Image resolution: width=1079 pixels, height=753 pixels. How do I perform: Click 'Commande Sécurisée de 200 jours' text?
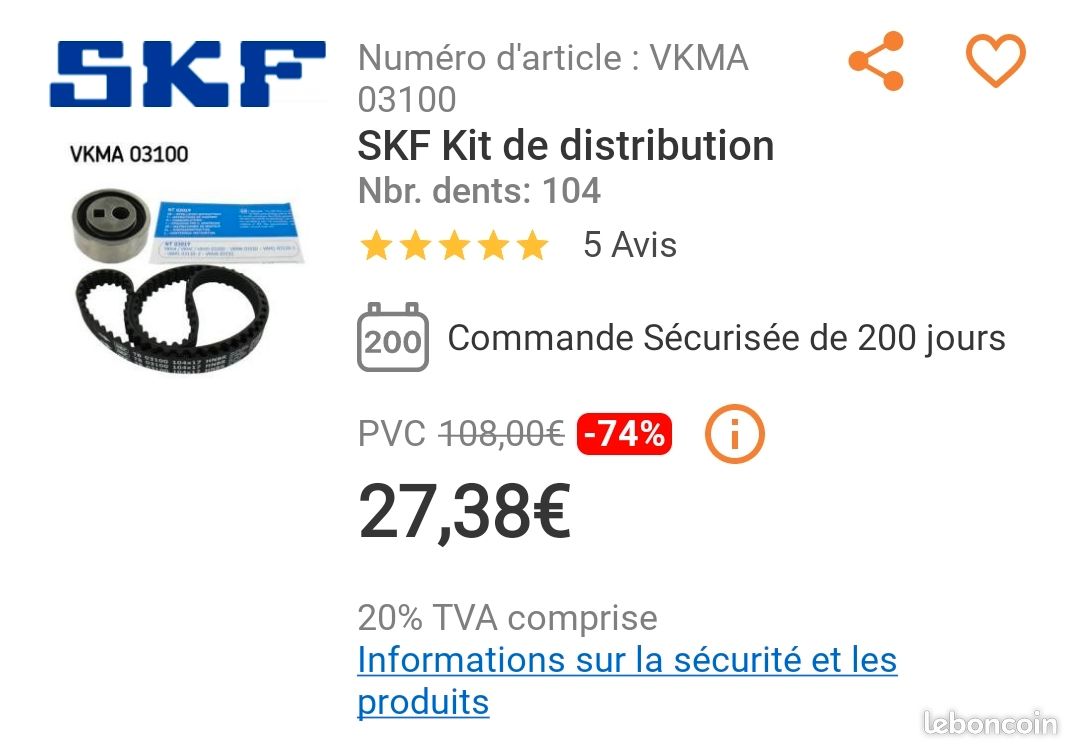726,338
